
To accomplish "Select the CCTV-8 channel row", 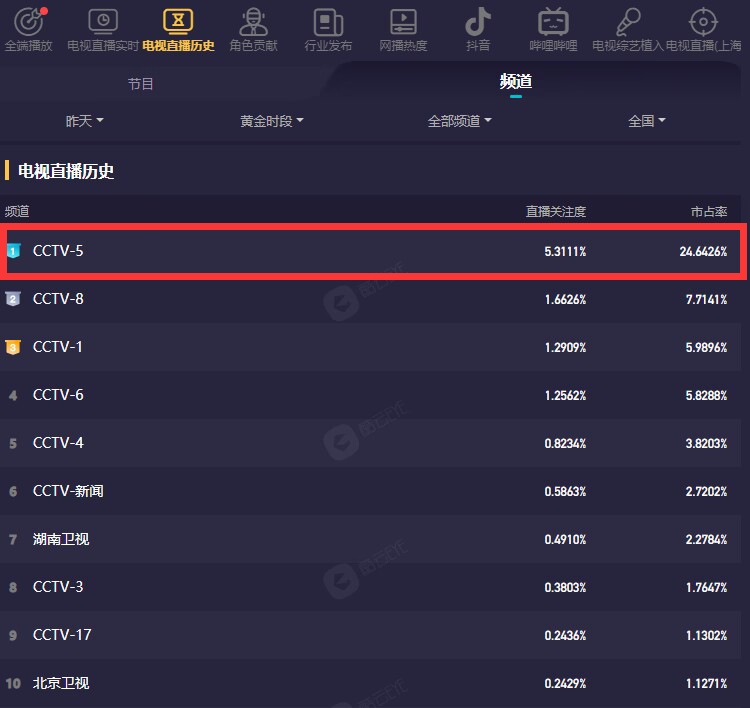I will coord(370,299).
